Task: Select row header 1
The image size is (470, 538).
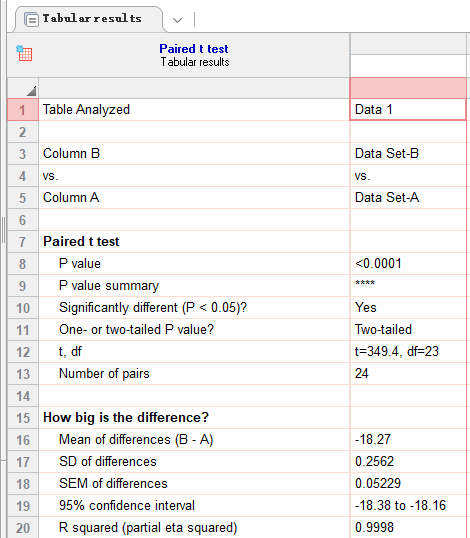Action: click(x=23, y=110)
